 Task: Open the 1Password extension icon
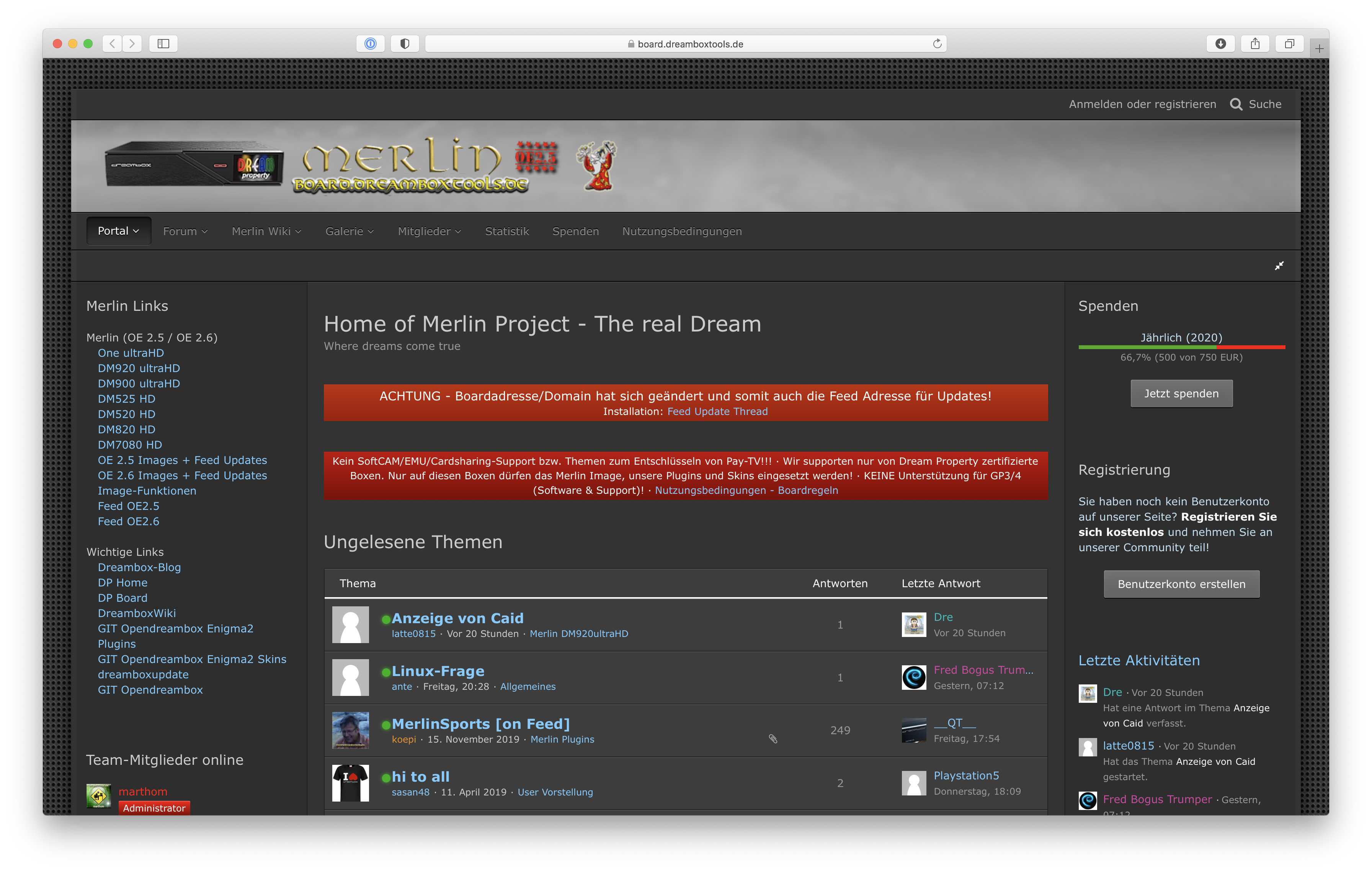370,43
